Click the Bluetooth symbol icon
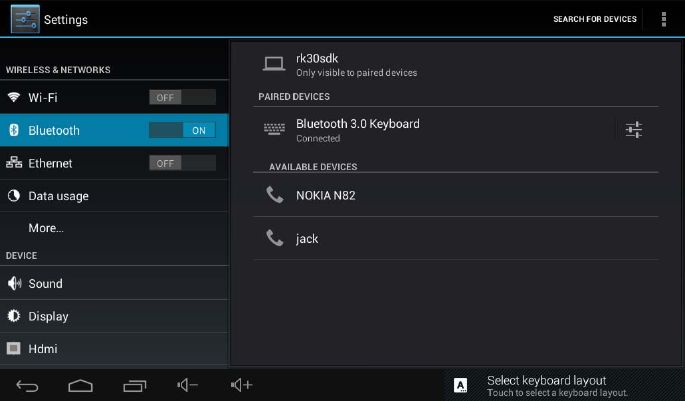 tap(14, 130)
